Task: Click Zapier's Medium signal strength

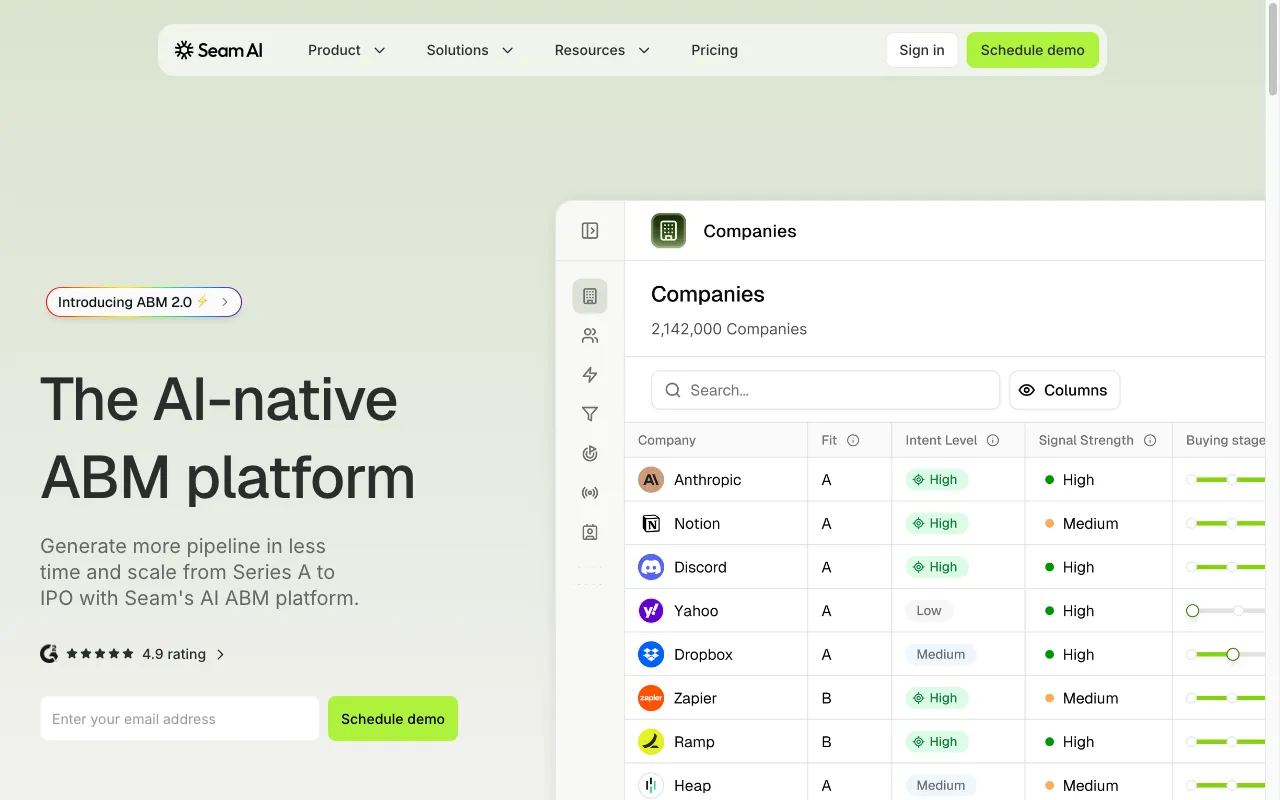Action: (x=1082, y=698)
